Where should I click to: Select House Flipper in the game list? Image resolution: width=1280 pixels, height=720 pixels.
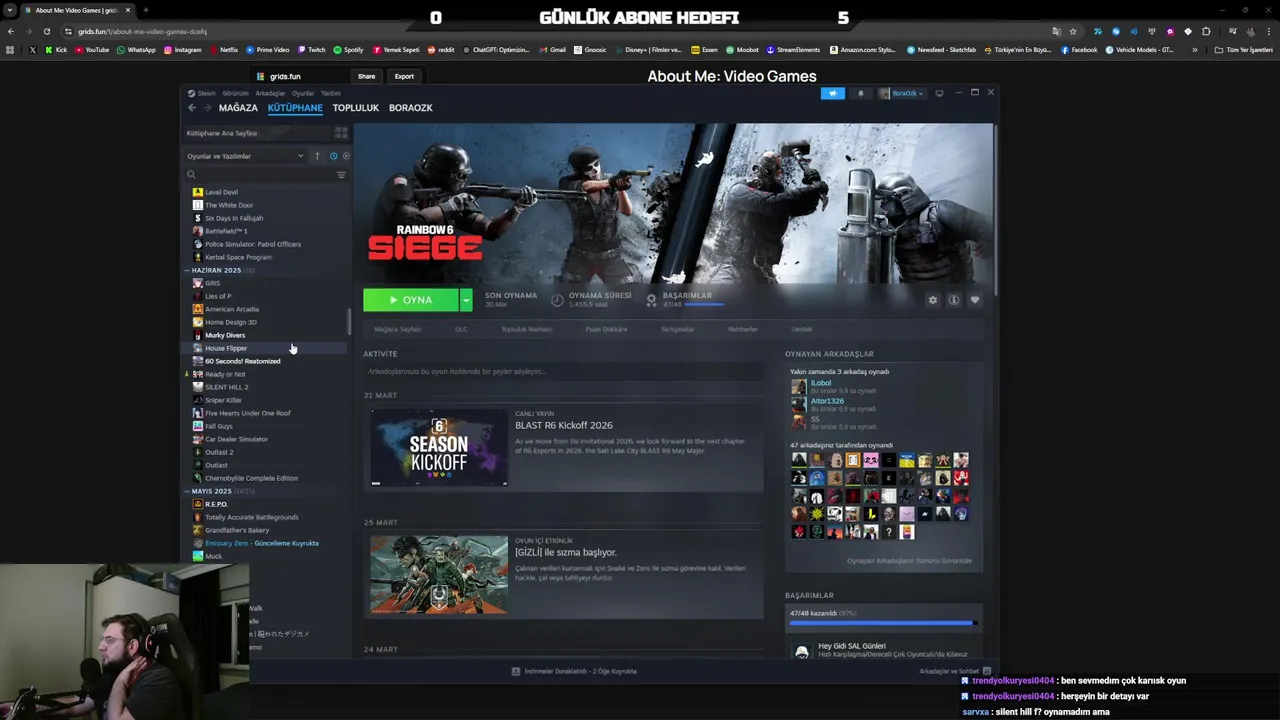pos(265,348)
